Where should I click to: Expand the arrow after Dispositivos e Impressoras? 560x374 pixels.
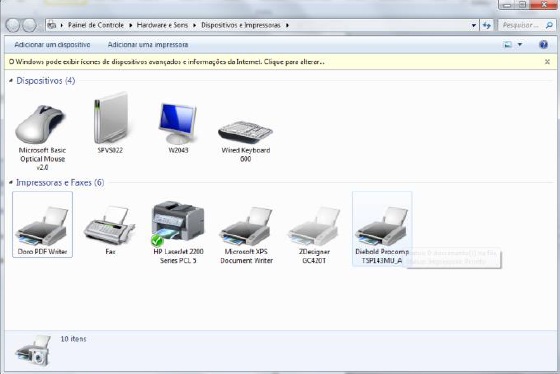coord(287,25)
